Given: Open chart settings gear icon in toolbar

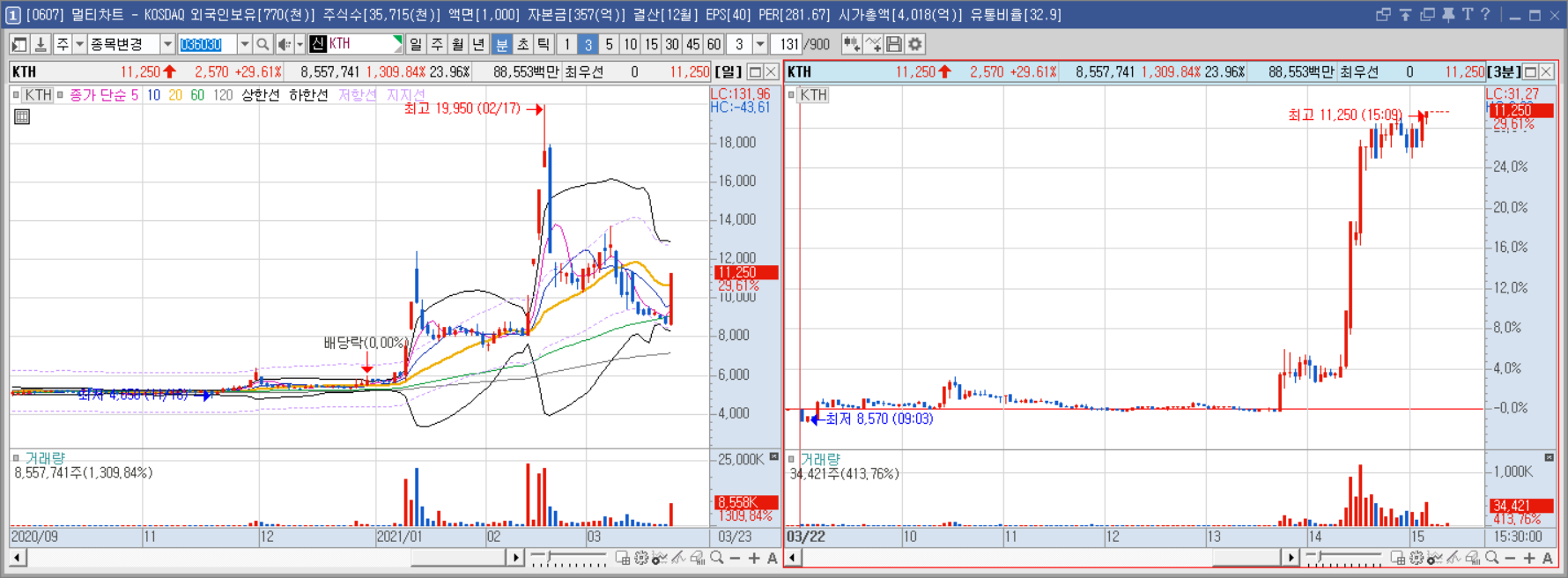Looking at the screenshot, I should 915,44.
